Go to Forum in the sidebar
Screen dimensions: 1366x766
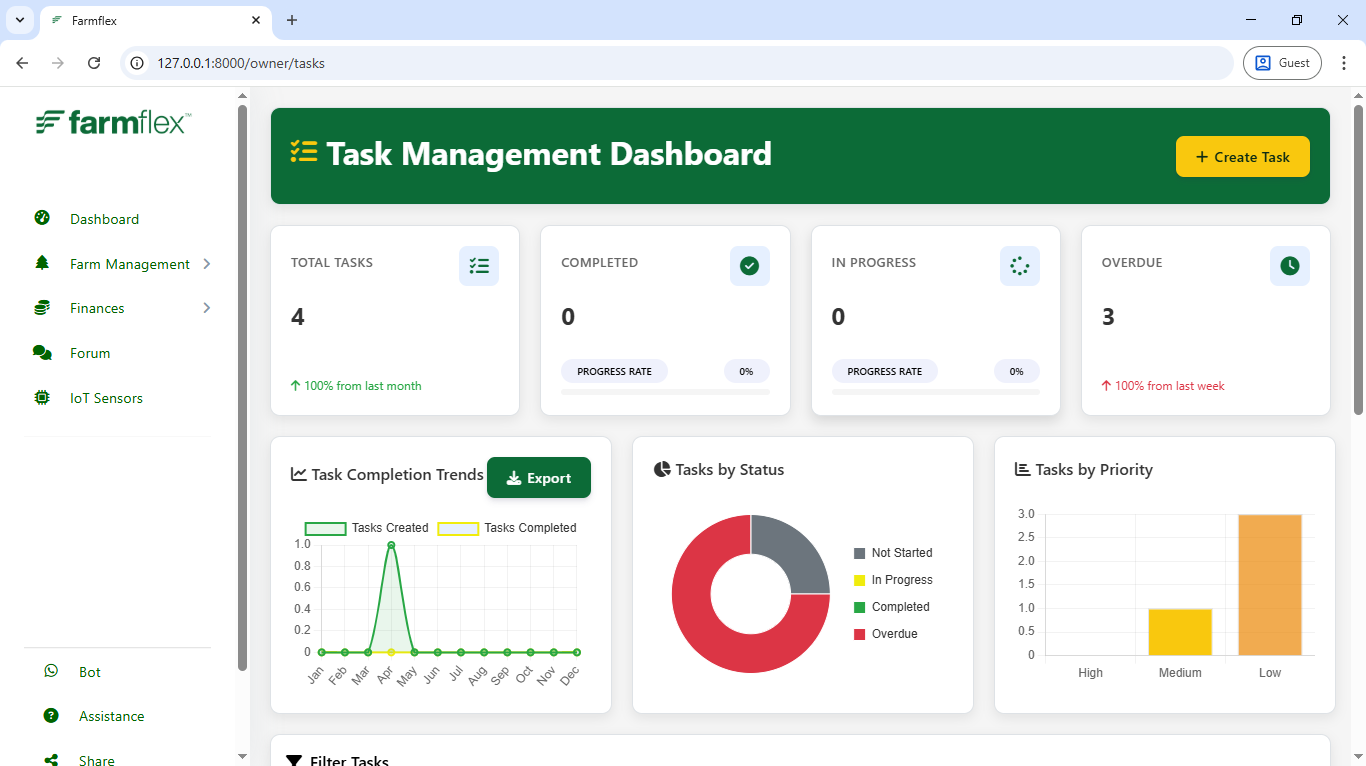pos(90,353)
